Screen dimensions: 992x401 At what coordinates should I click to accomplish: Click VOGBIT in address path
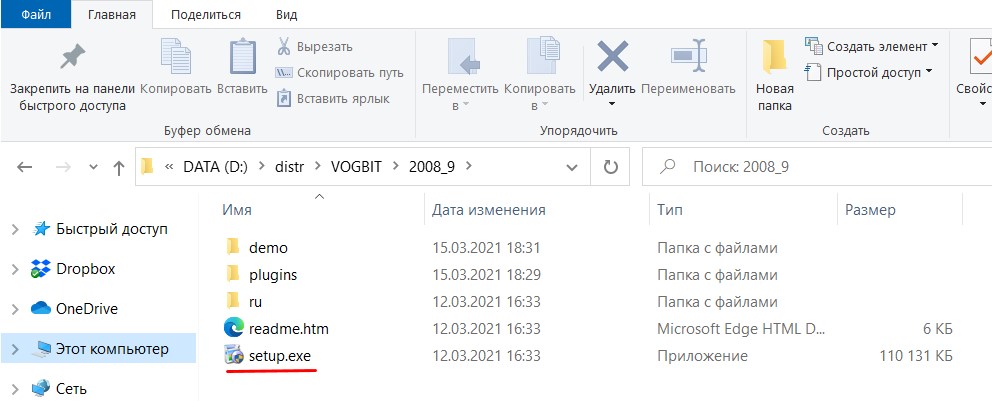pos(356,167)
